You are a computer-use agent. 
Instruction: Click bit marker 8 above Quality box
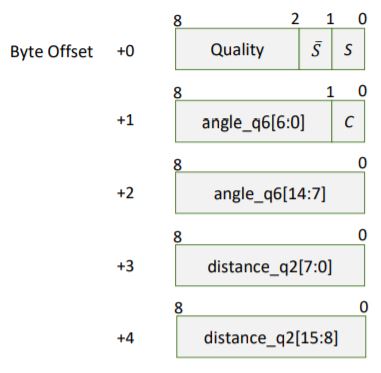tap(178, 21)
